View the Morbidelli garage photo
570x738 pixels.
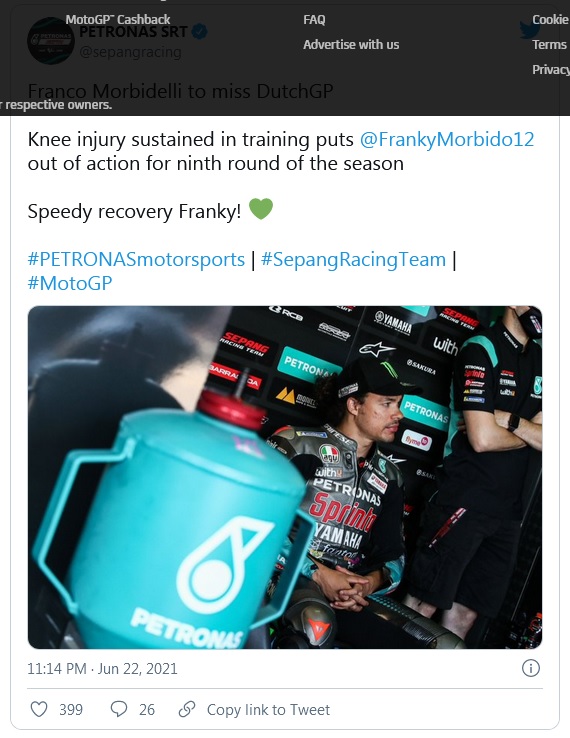(x=285, y=477)
